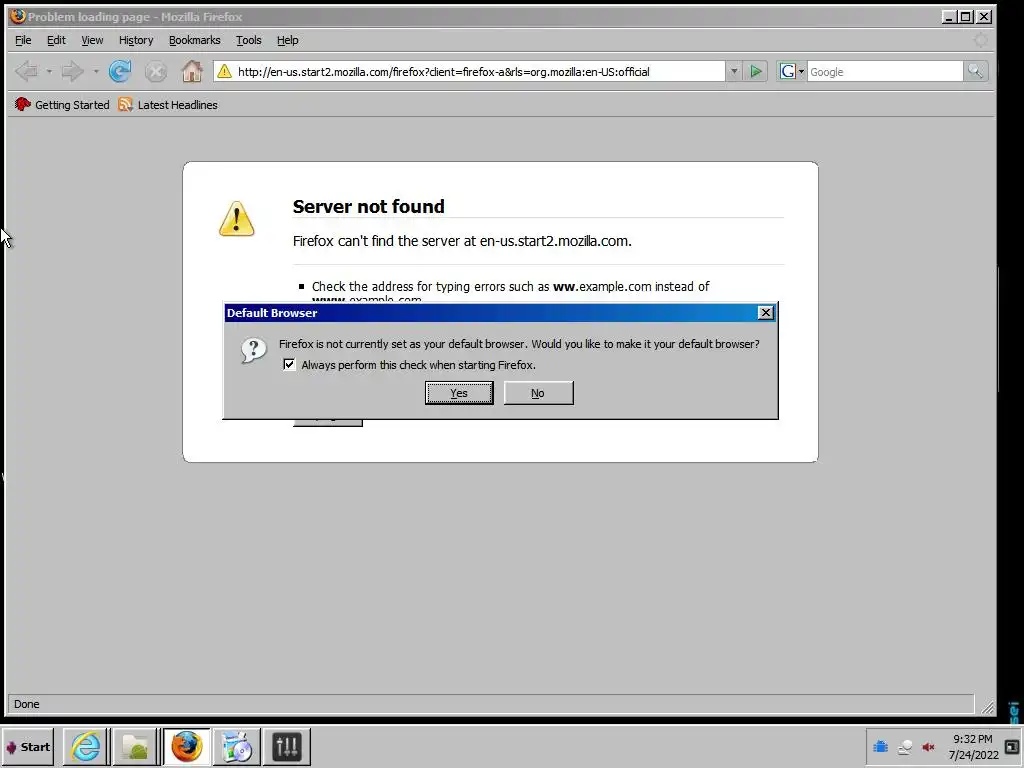Click the show desktop tray button
The image size is (1024, 768).
1012,747
